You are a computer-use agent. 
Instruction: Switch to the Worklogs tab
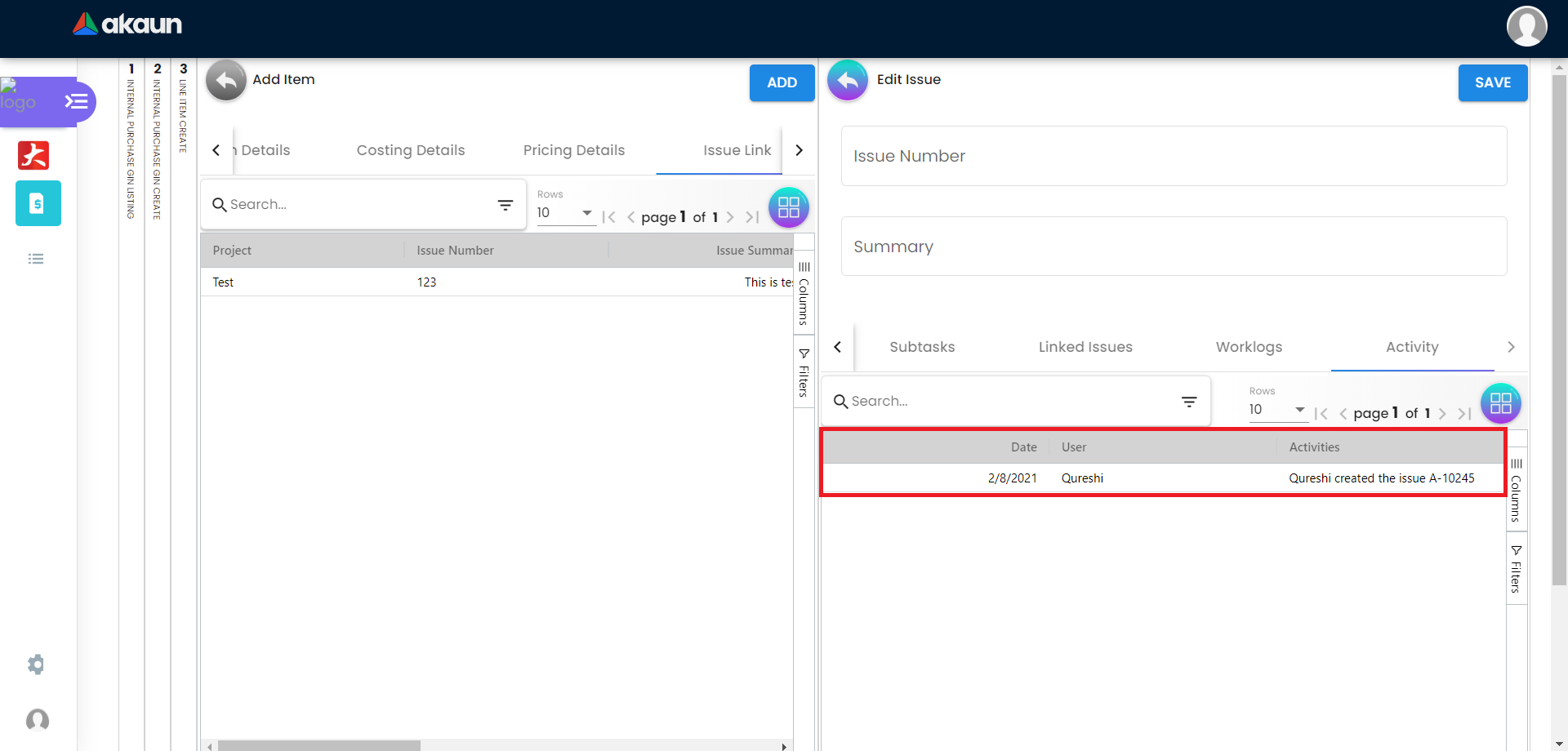coord(1249,347)
